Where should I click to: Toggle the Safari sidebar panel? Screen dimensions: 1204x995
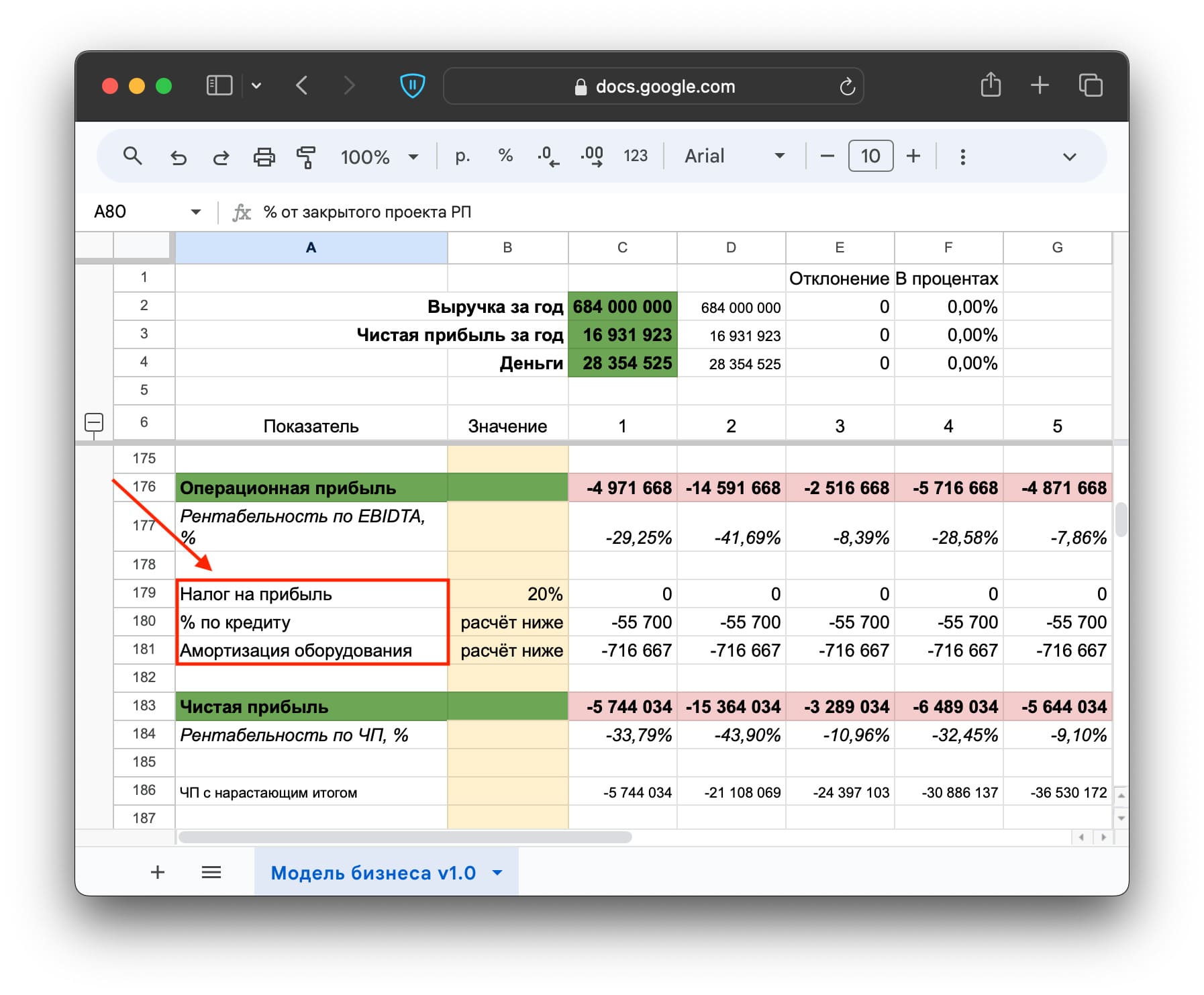pos(219,86)
